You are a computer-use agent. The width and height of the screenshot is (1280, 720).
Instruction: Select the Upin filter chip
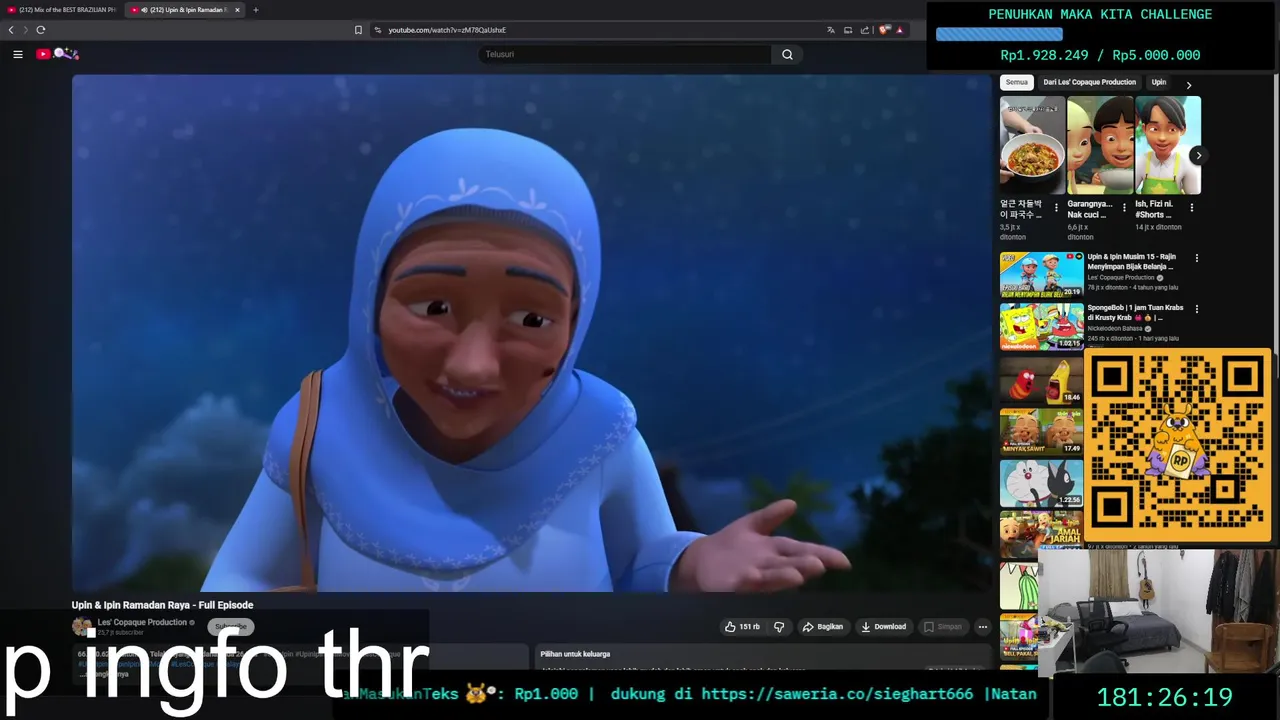coord(1159,82)
